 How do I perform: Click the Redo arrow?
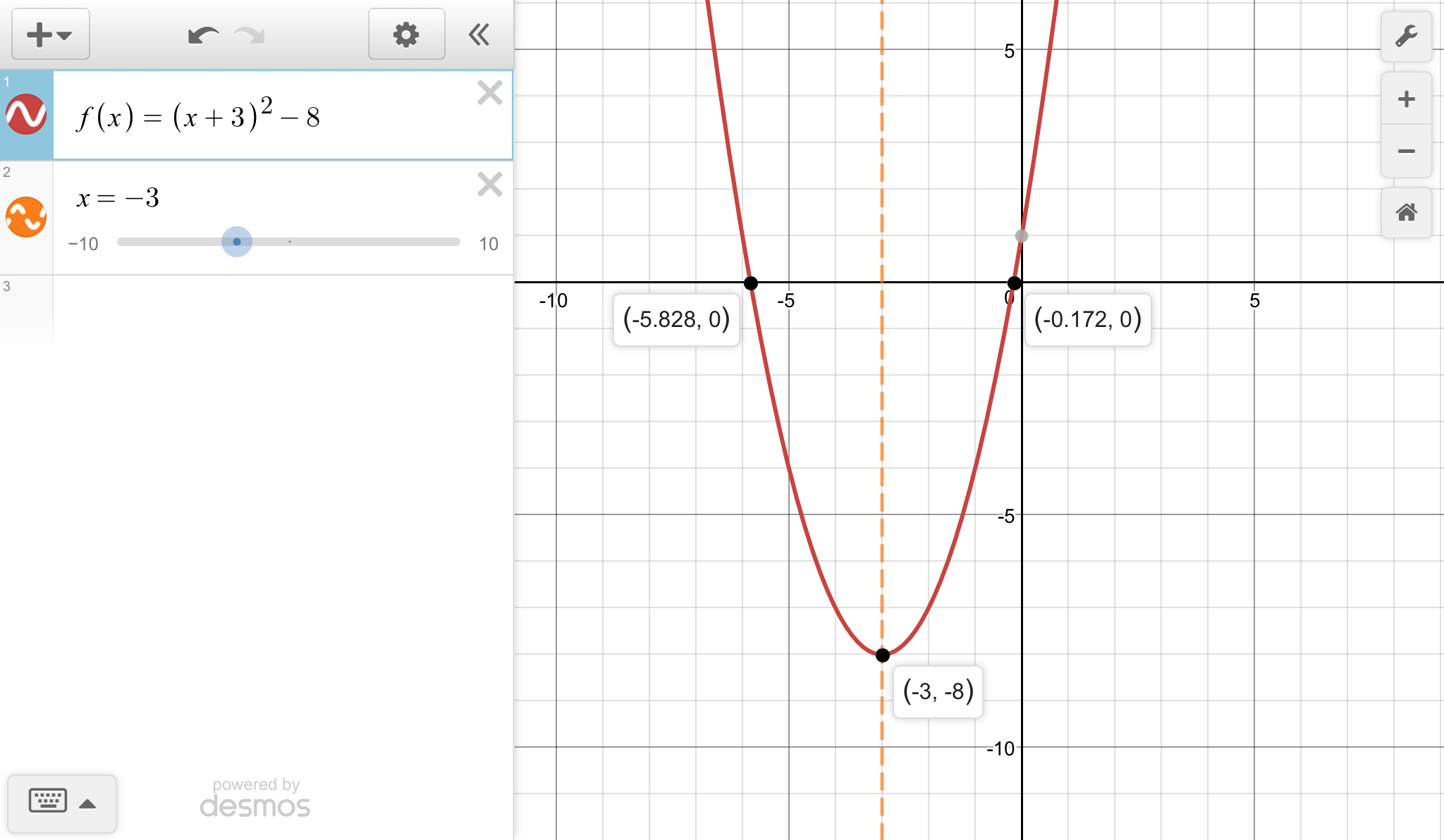click(249, 35)
